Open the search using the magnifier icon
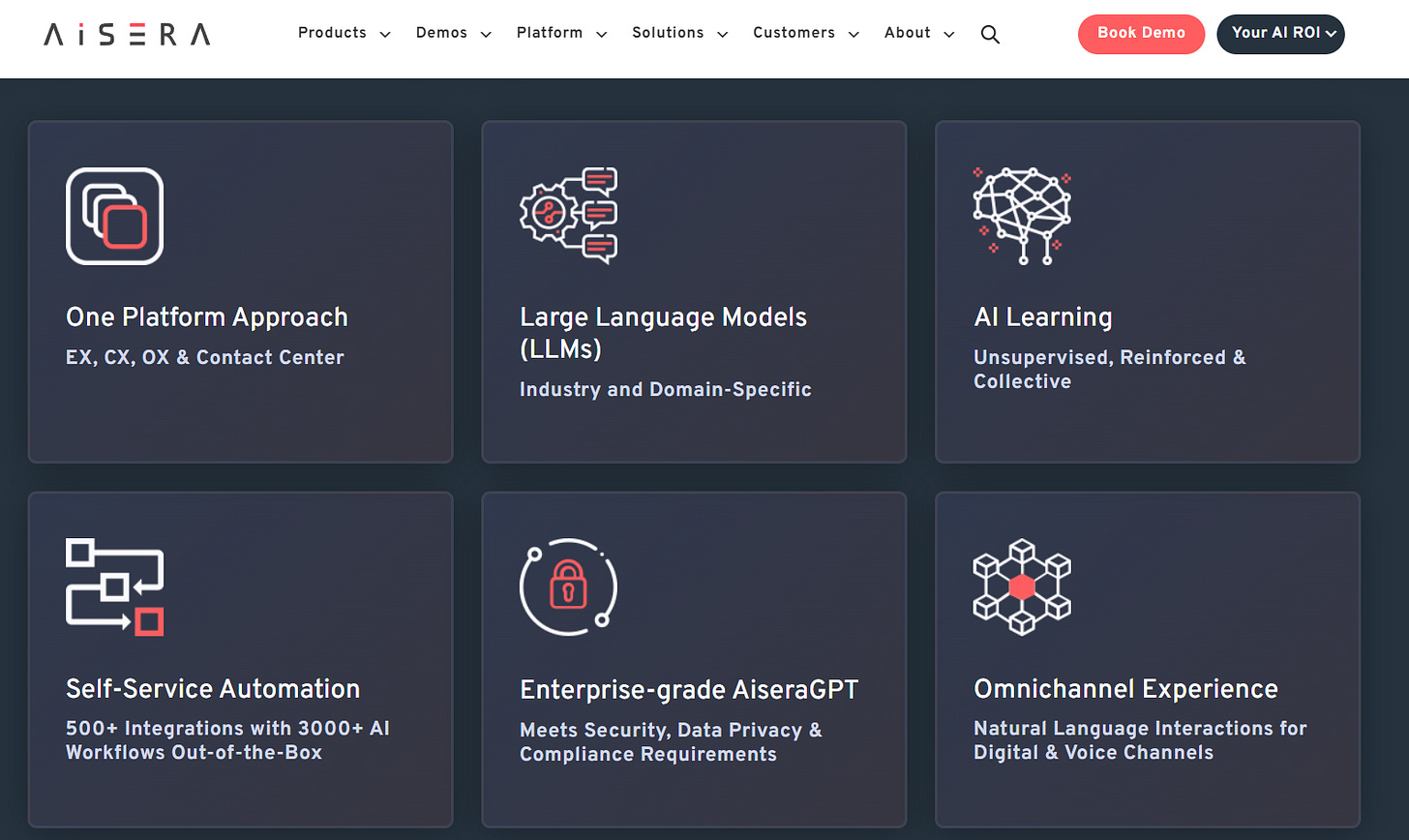Screen dimensions: 1409x840 [x=990, y=34]
